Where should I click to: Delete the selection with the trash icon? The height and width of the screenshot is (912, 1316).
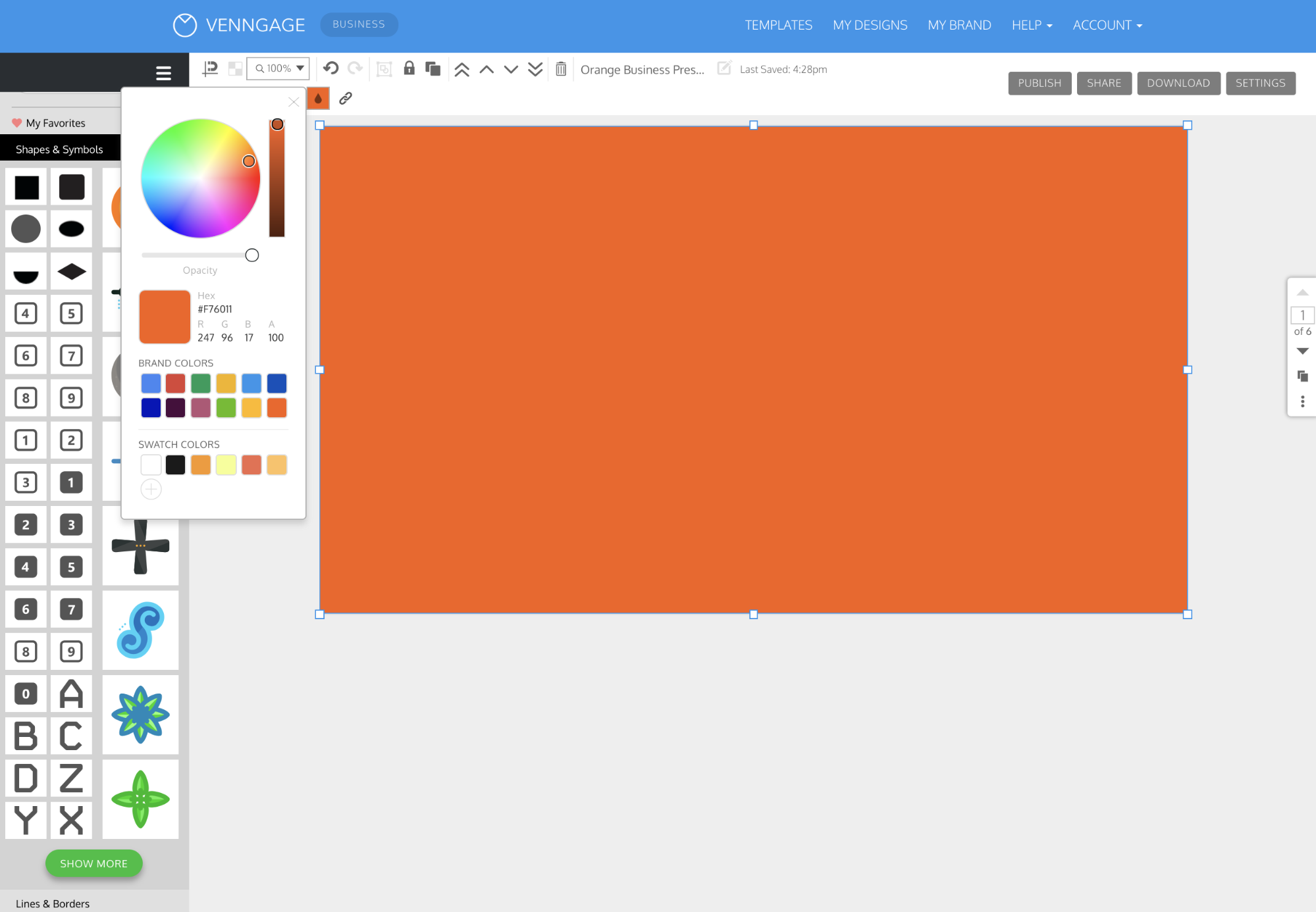pos(561,68)
